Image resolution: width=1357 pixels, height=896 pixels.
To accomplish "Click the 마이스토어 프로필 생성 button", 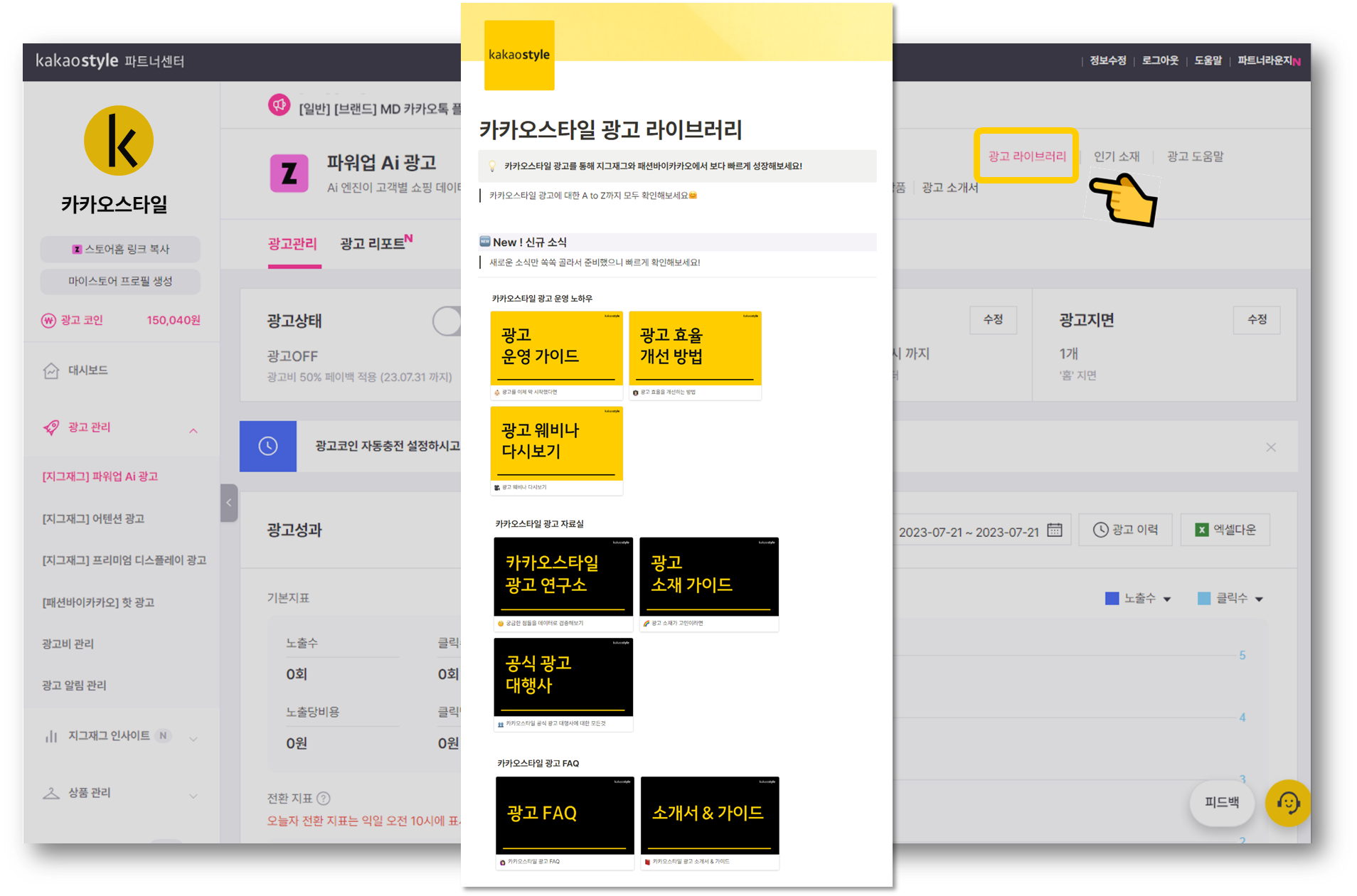I will click(120, 282).
